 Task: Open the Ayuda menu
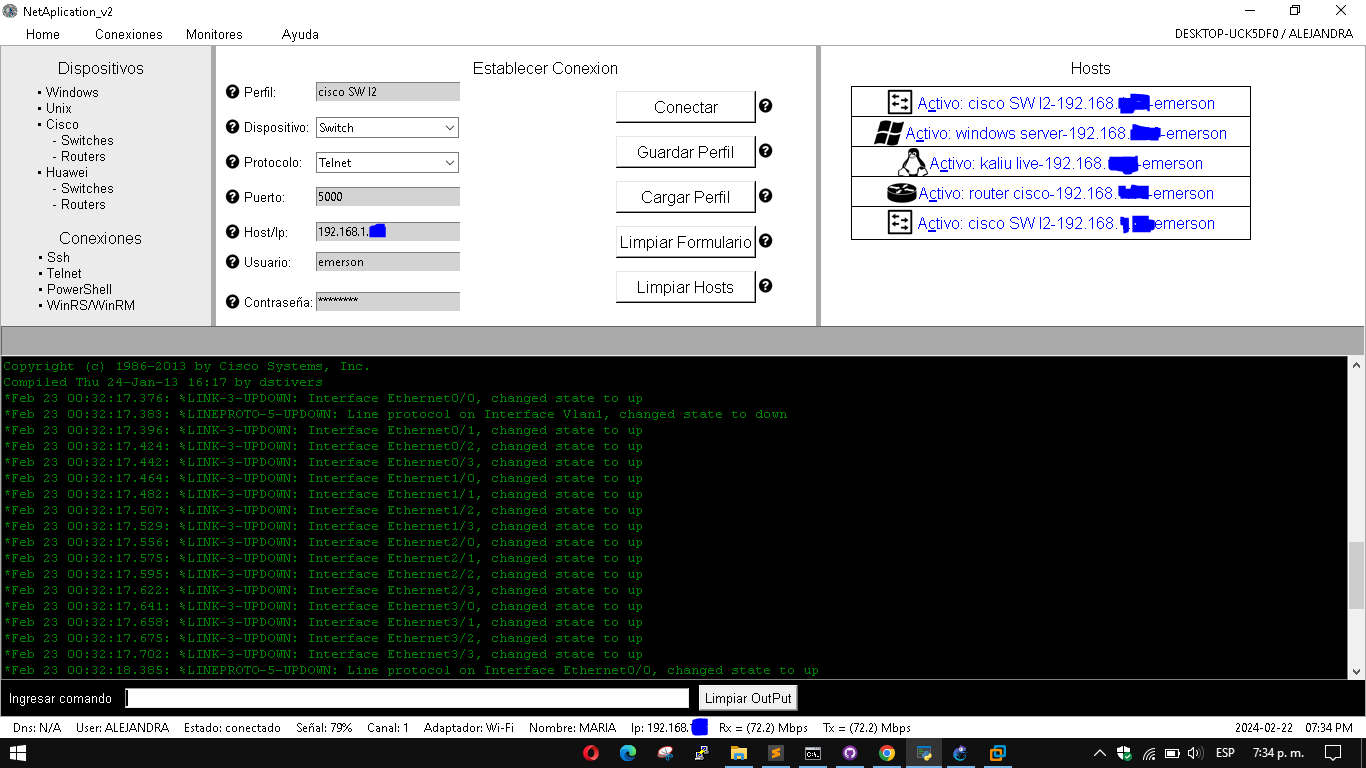click(x=300, y=34)
